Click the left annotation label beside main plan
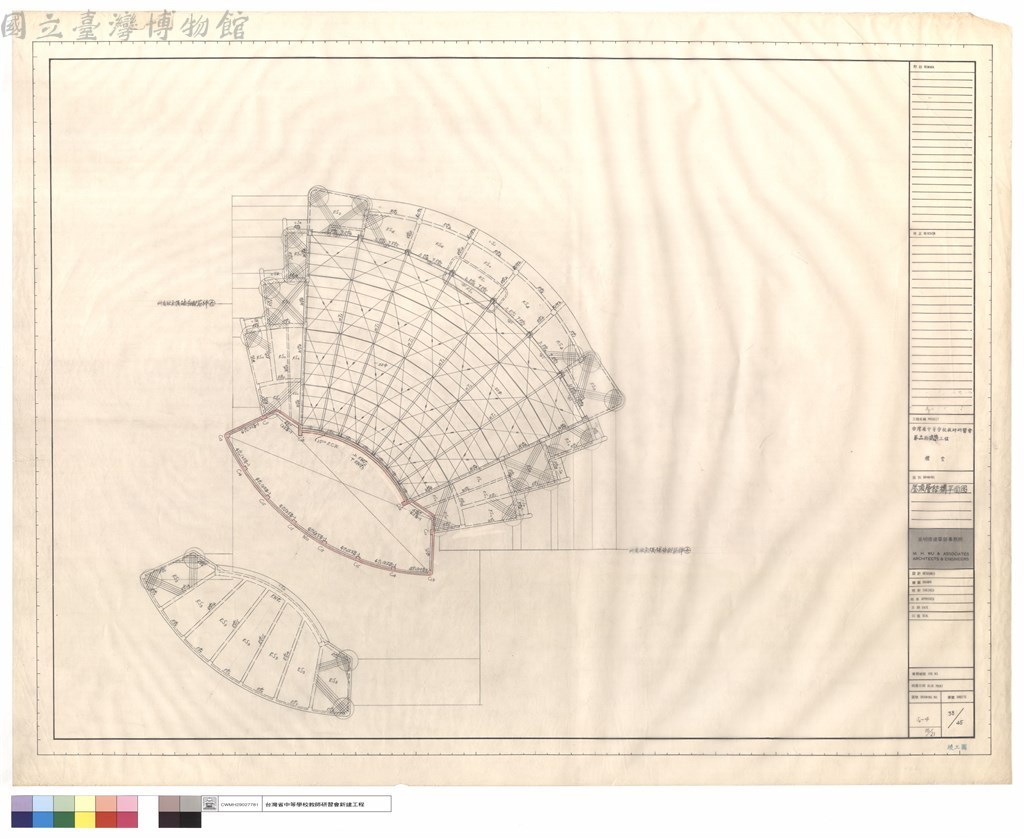 (x=189, y=303)
